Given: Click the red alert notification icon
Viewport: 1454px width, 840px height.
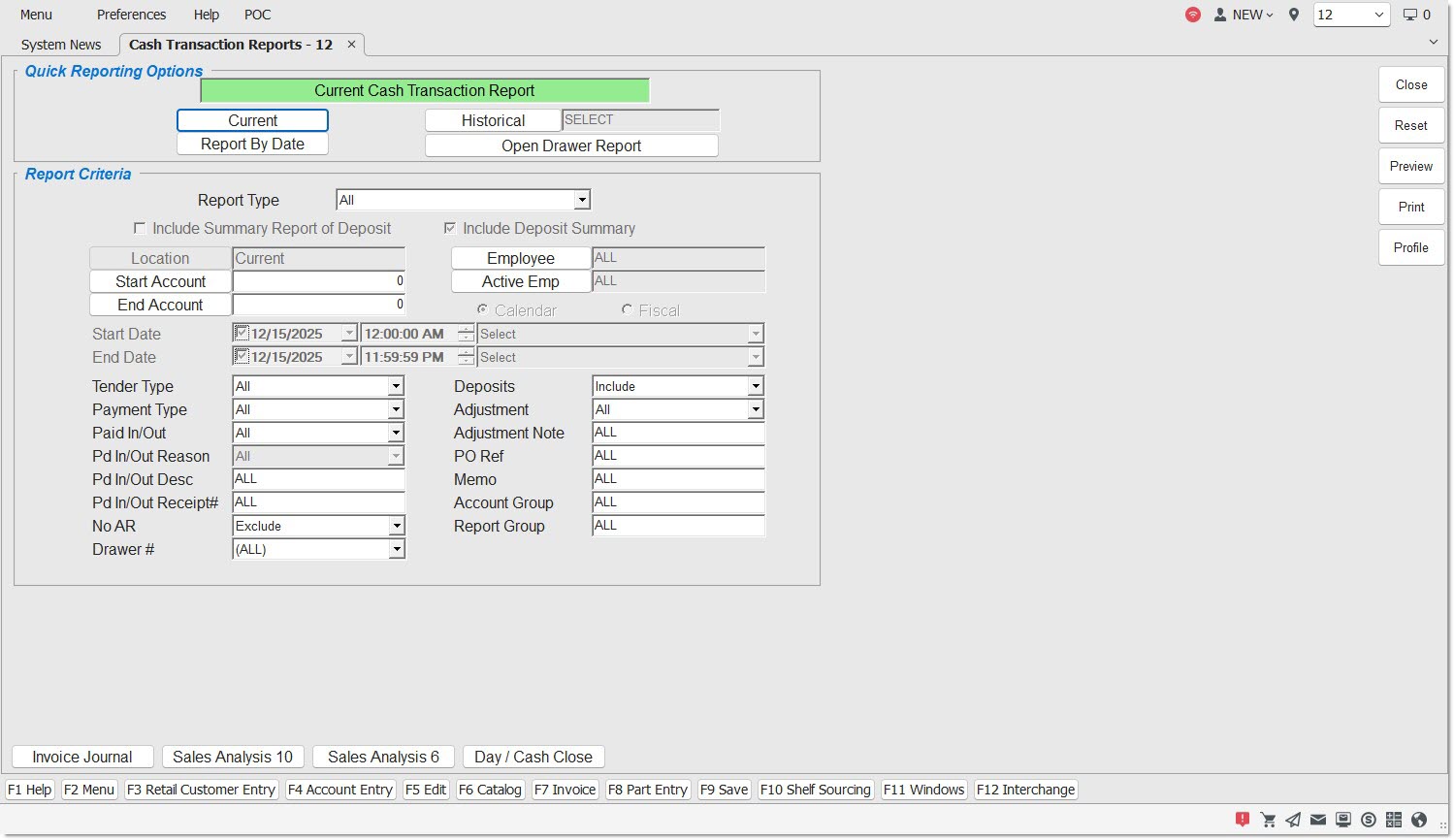Looking at the screenshot, I should coord(1243,820).
